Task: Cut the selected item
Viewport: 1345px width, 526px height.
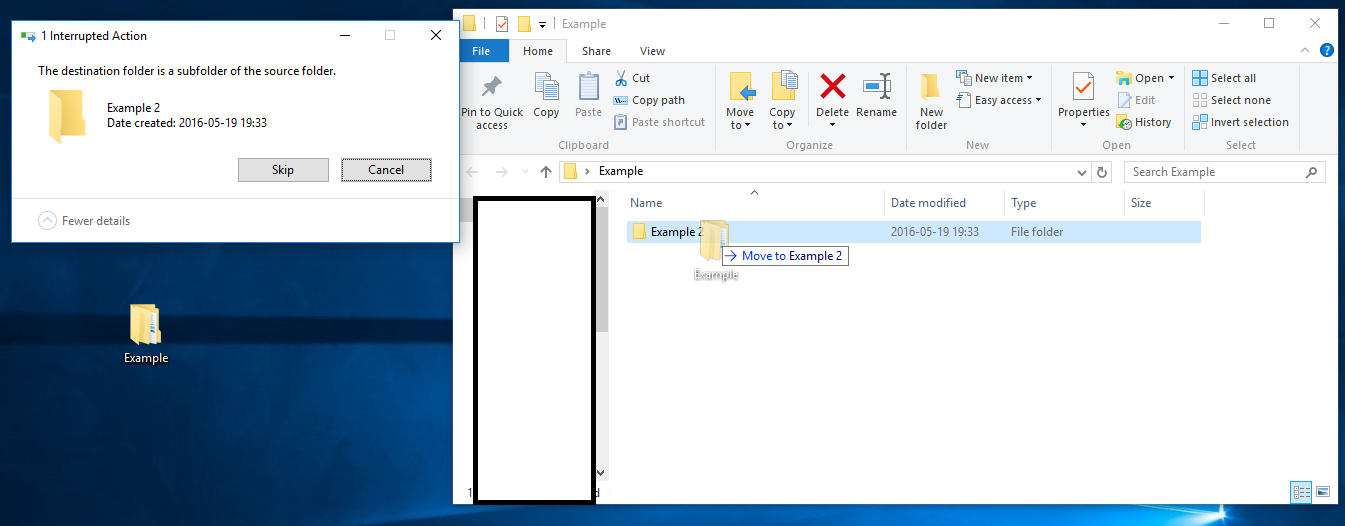Action: 632,78
